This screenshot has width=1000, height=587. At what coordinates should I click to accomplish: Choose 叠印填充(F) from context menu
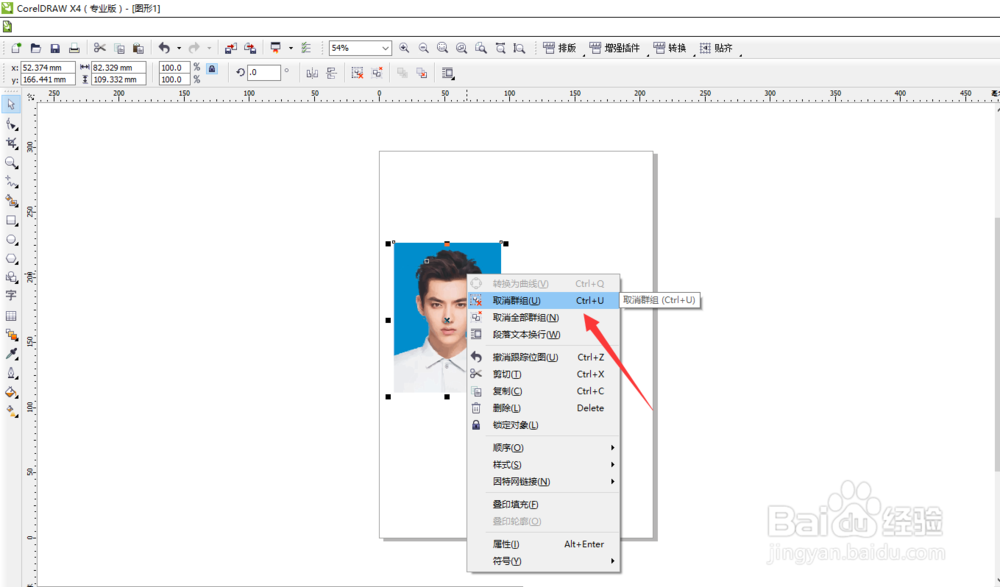tap(544, 504)
